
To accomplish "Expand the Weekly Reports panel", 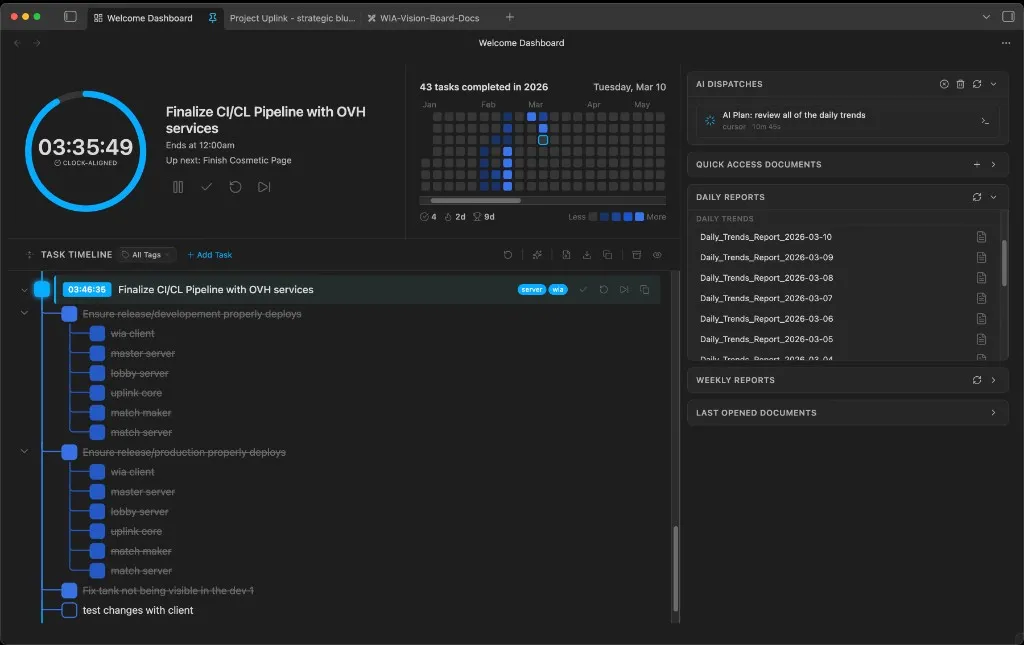I will pyautogui.click(x=993, y=380).
